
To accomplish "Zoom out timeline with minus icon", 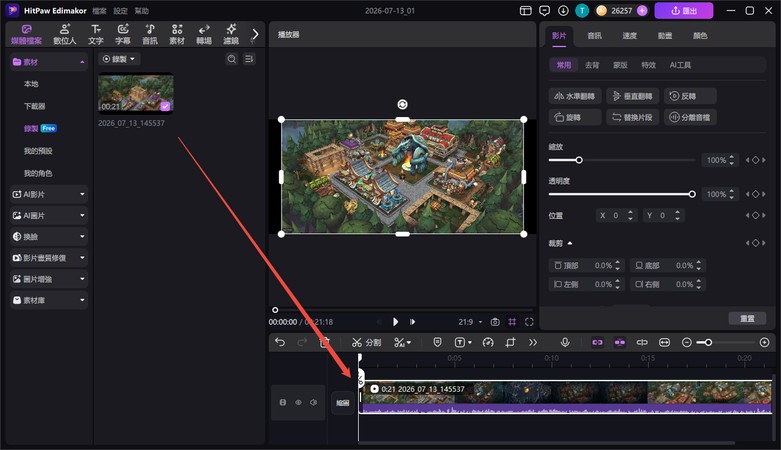I will click(686, 342).
